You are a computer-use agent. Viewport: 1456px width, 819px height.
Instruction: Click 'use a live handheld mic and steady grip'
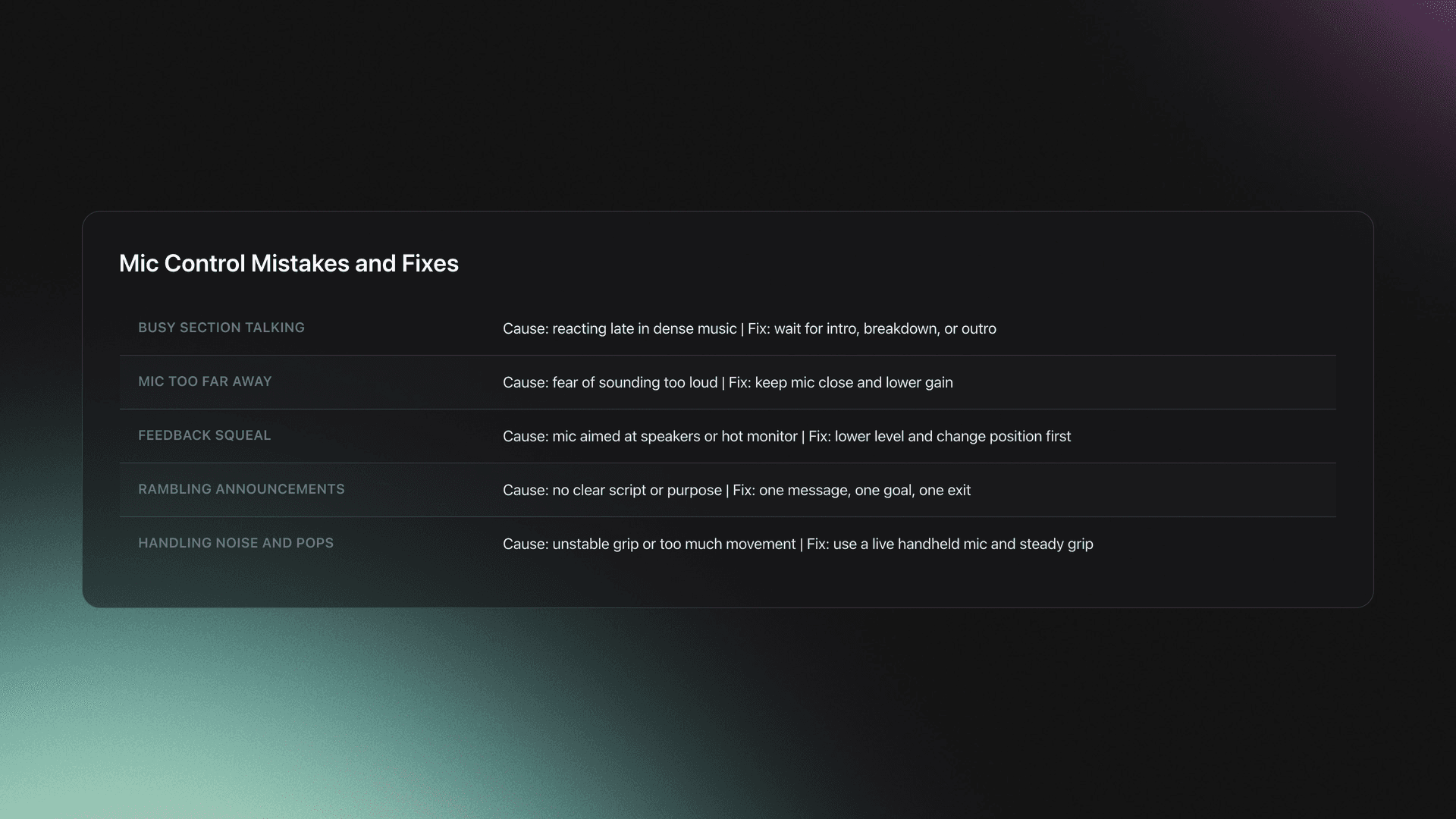click(x=963, y=544)
